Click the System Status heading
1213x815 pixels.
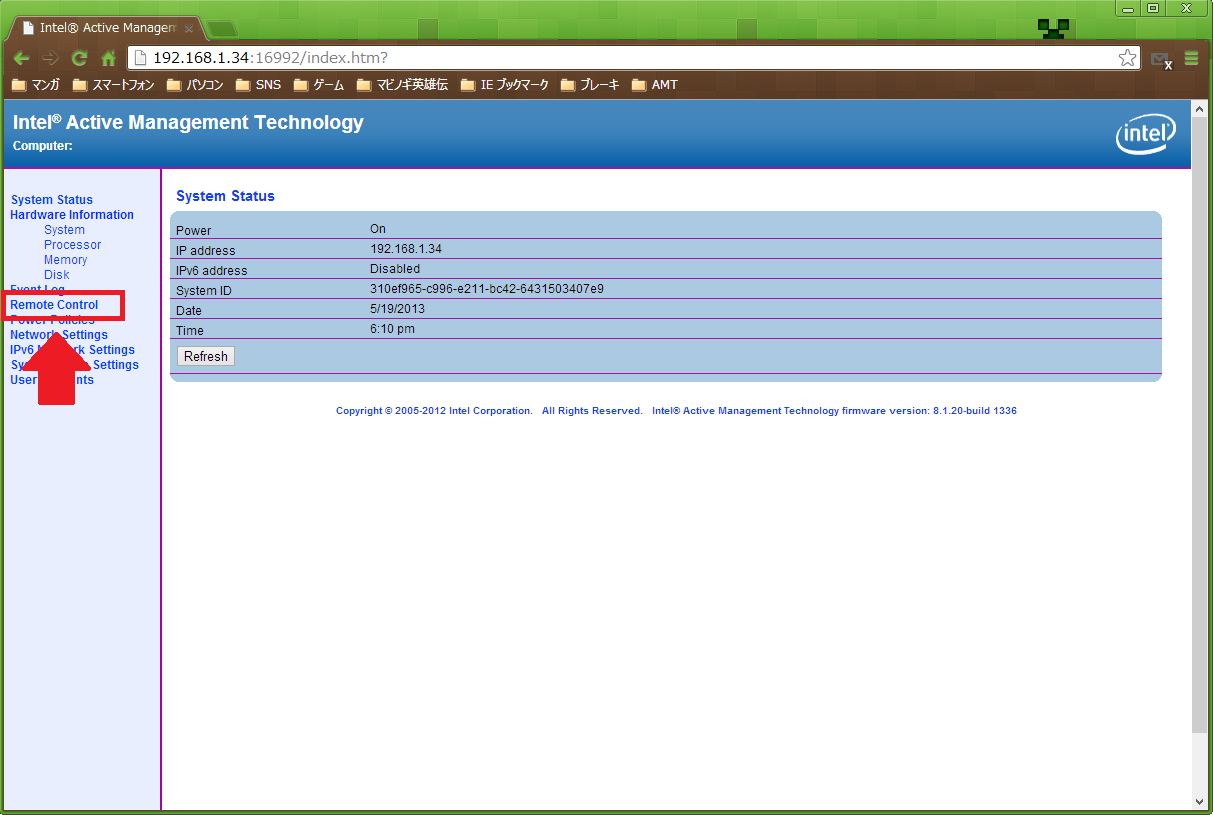[225, 196]
